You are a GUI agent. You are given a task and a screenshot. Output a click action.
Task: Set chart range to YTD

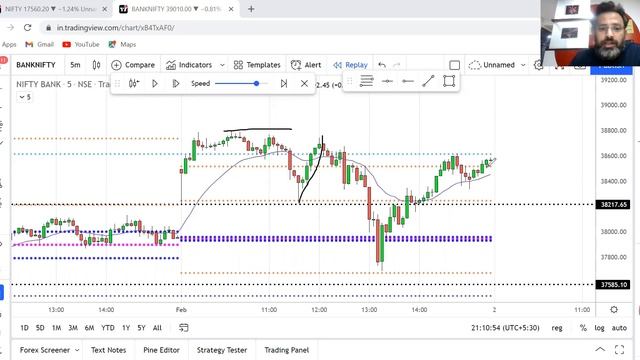(x=108, y=328)
